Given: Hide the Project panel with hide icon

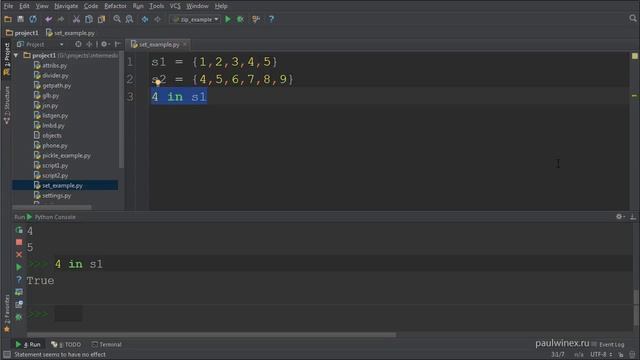Looking at the screenshot, I should coord(118,44).
